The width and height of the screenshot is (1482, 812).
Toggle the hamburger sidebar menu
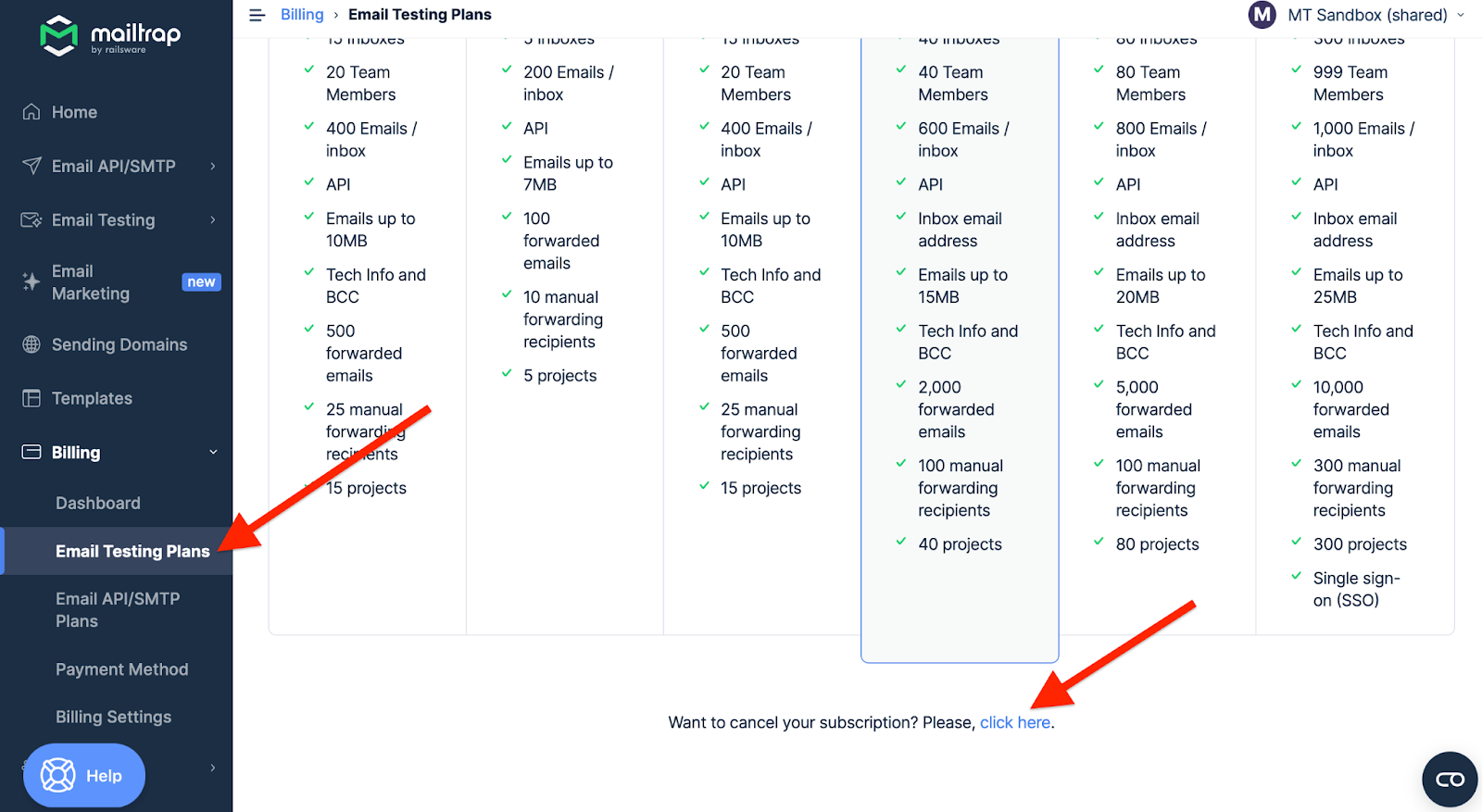257,15
